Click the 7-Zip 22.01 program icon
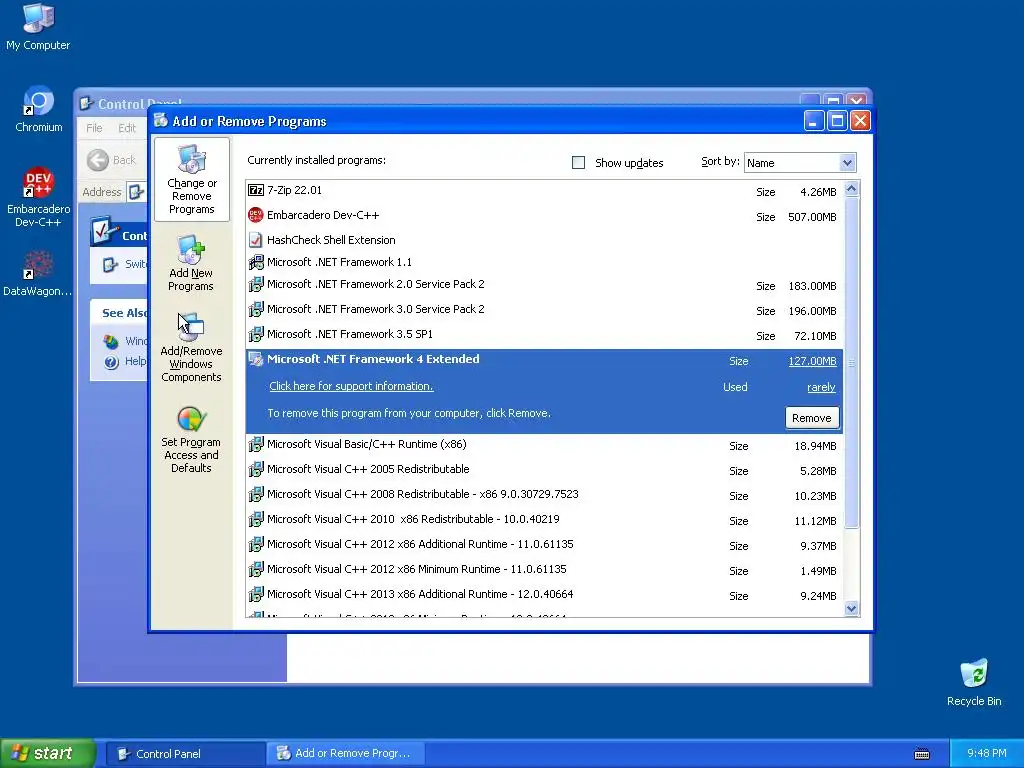The height and width of the screenshot is (768, 1024). click(256, 190)
